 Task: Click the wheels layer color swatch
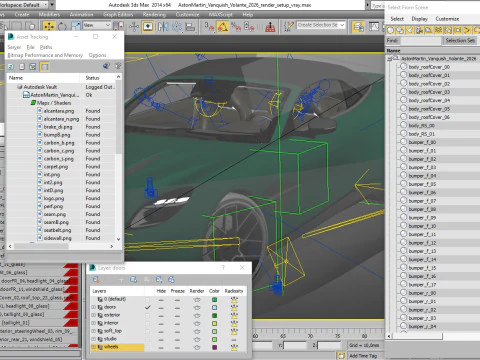coord(214,347)
